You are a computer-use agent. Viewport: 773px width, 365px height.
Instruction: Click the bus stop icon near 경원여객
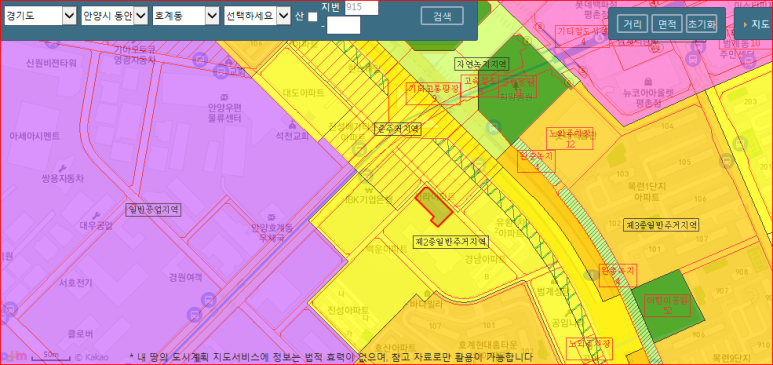(209, 299)
